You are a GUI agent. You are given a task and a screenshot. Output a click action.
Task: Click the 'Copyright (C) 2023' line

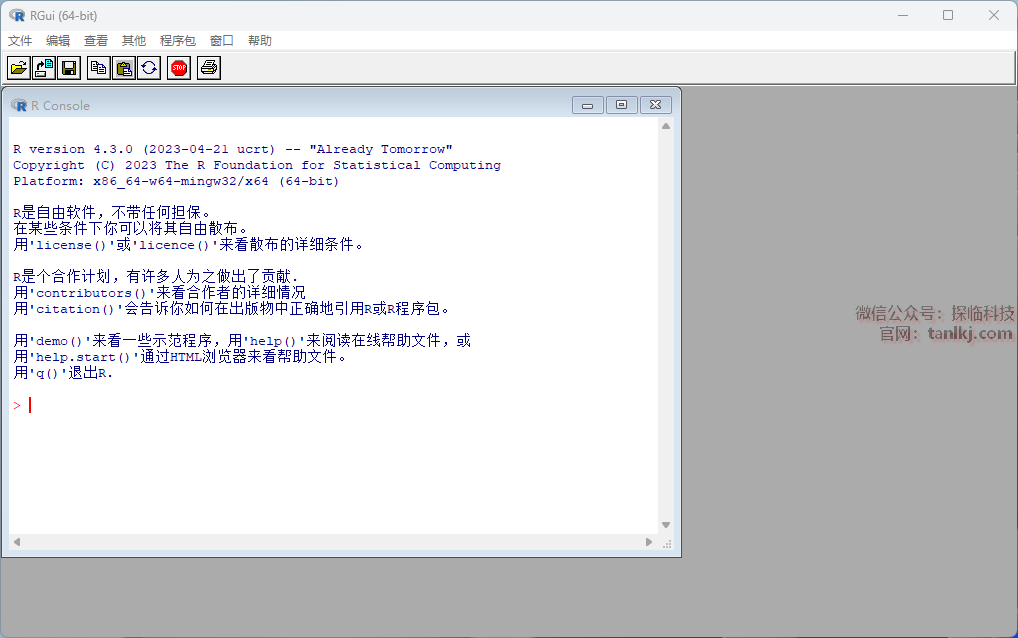[x=257, y=166]
